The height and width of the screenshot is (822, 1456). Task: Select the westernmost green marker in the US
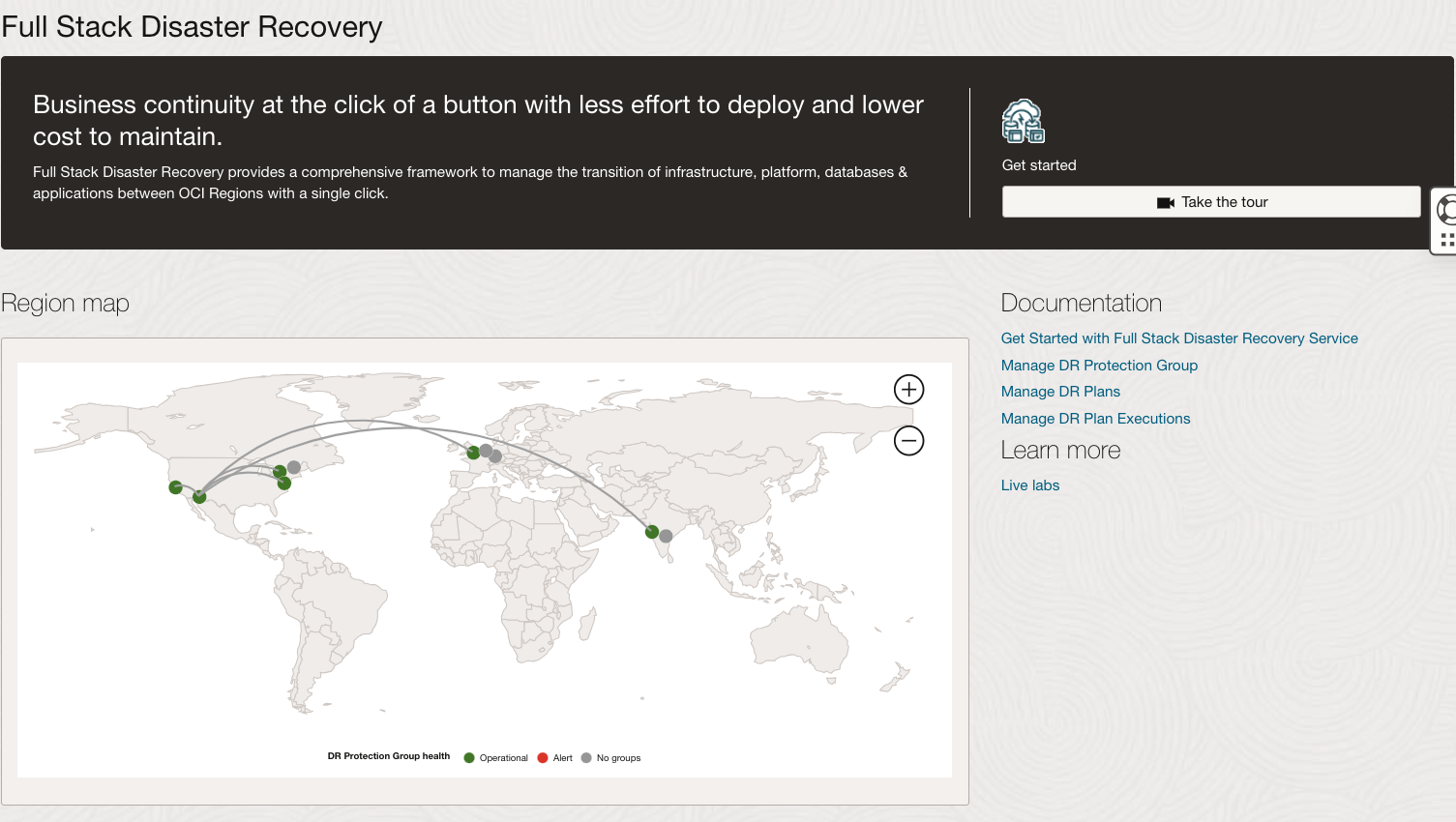[x=175, y=487]
